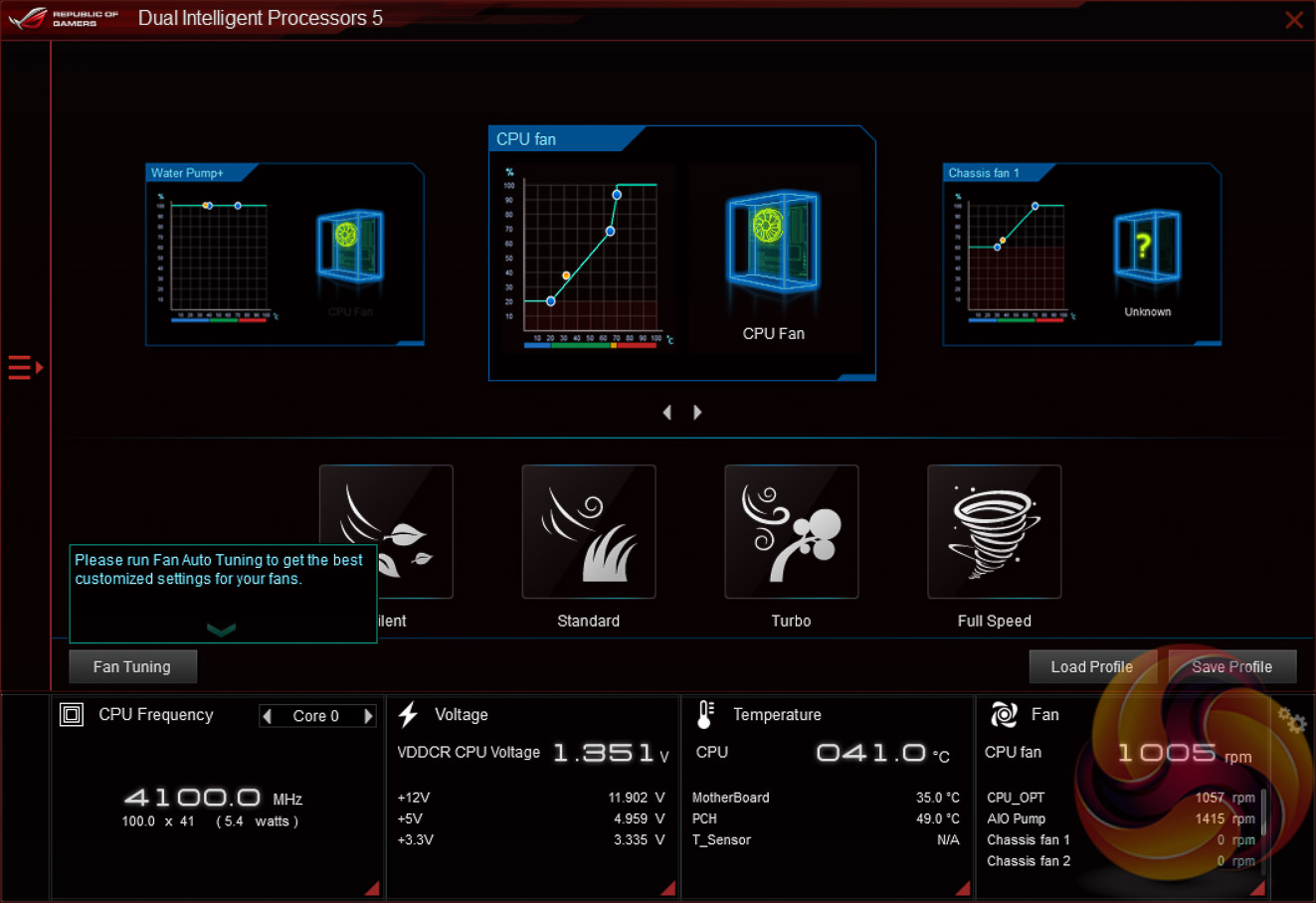1316x903 pixels.
Task: Show the next fan in the carousel
Action: (x=697, y=412)
